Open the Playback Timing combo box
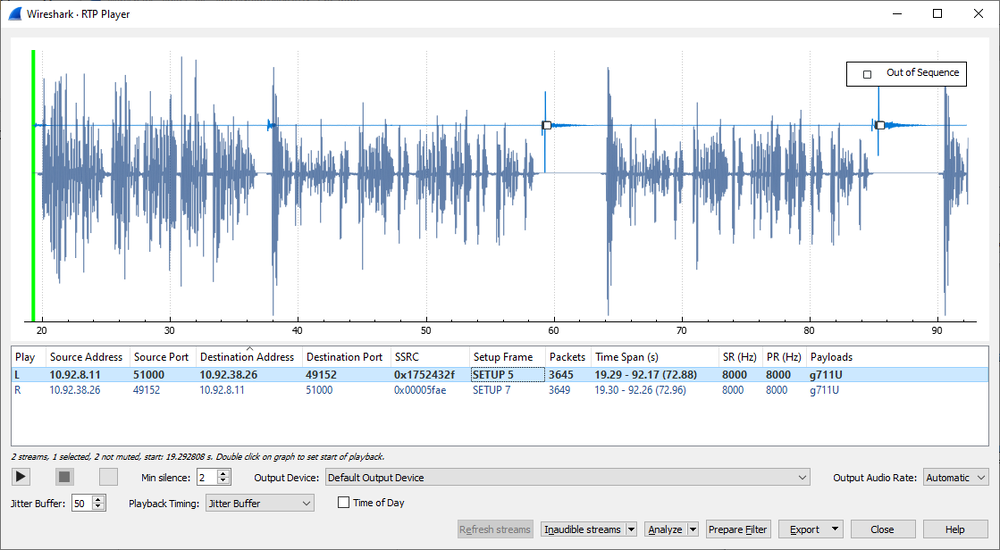This screenshot has width=1000, height=550. [x=259, y=503]
